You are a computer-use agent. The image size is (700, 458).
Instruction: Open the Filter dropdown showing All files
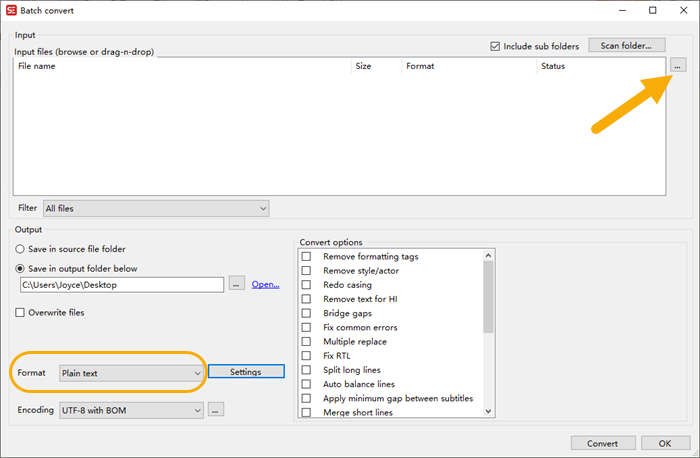point(156,208)
